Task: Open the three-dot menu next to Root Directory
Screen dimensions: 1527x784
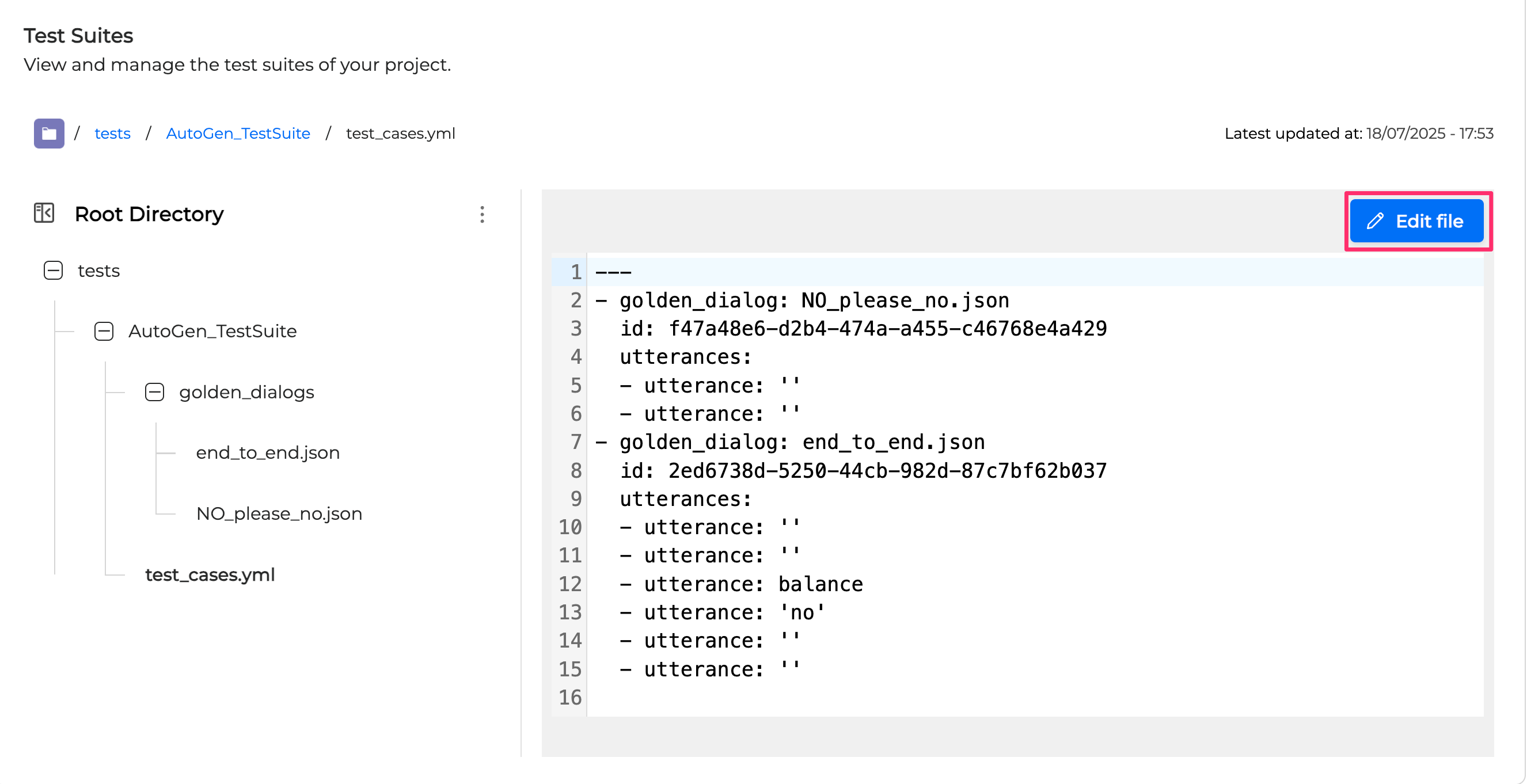Action: coord(482,215)
